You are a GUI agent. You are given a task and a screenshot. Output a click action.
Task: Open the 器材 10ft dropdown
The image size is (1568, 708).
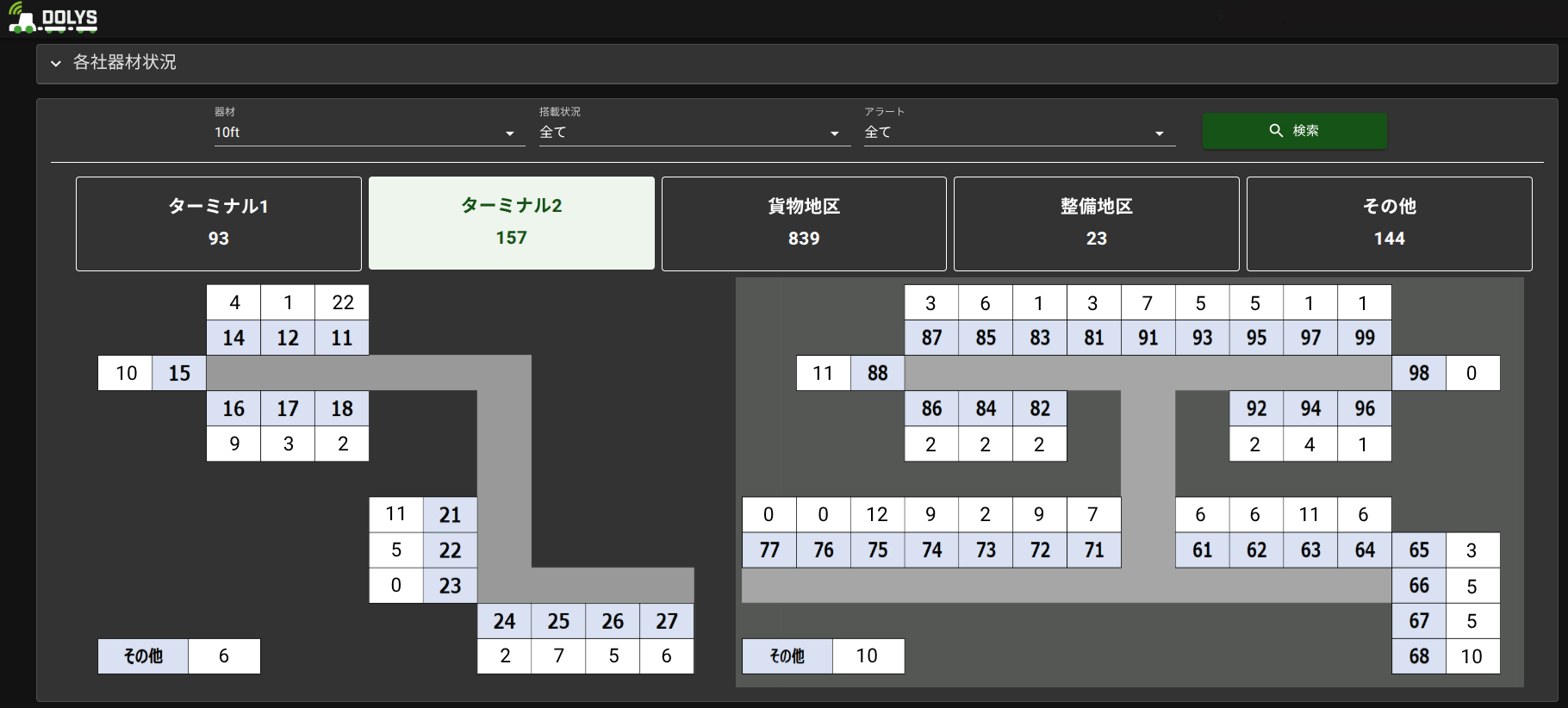[369, 133]
